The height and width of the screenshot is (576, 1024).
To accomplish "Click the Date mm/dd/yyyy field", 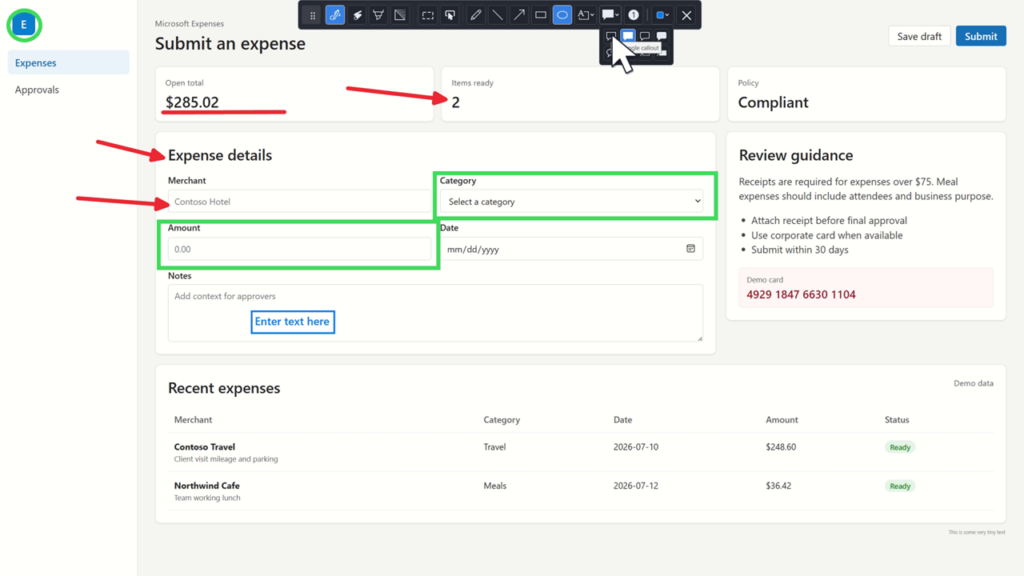I will (571, 249).
